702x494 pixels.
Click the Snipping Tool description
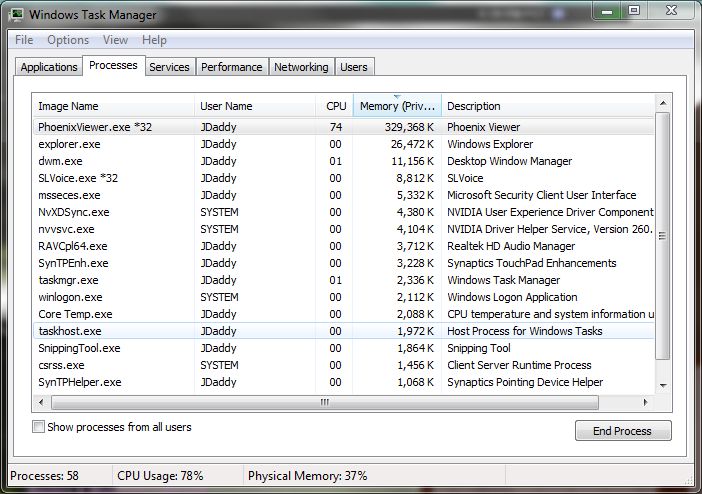coord(479,348)
